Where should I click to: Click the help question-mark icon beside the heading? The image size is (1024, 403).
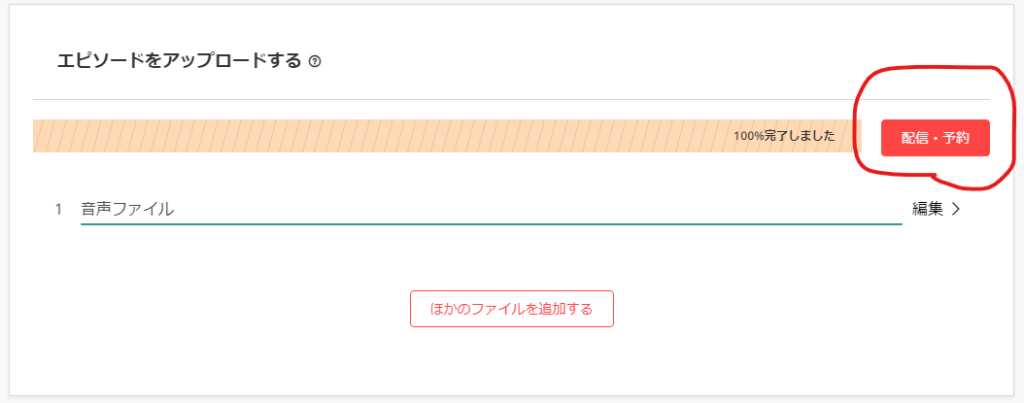tap(315, 62)
